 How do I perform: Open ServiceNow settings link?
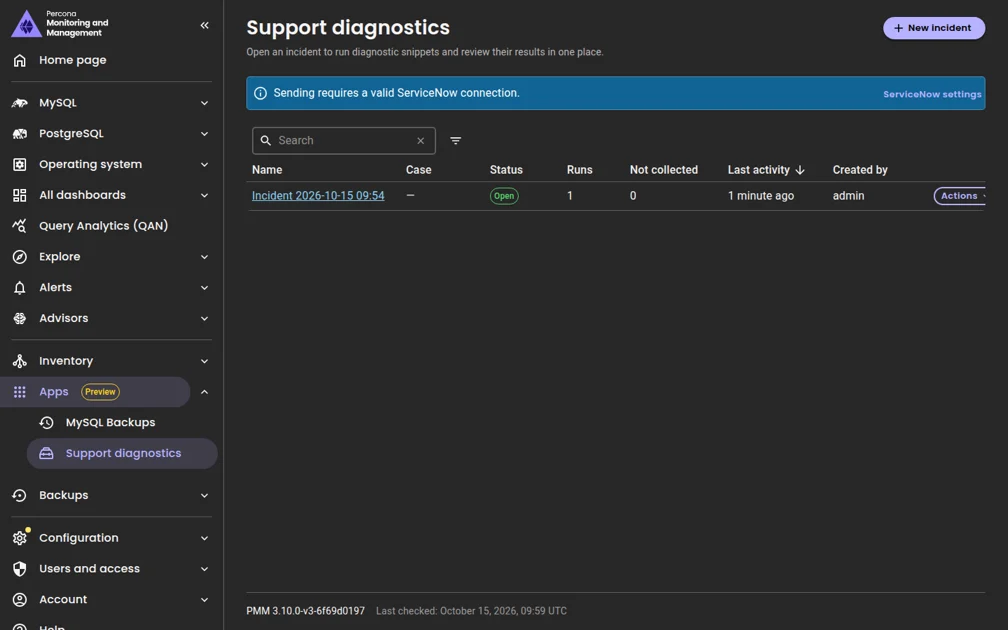click(x=932, y=94)
